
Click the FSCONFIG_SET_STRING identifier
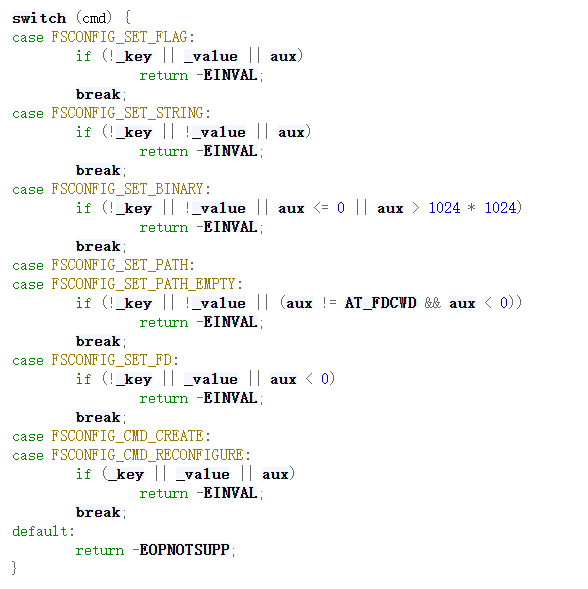pos(127,113)
